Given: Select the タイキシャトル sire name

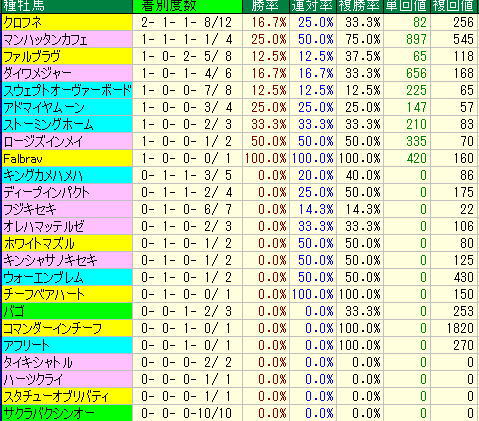Looking at the screenshot, I should click(x=38, y=362).
